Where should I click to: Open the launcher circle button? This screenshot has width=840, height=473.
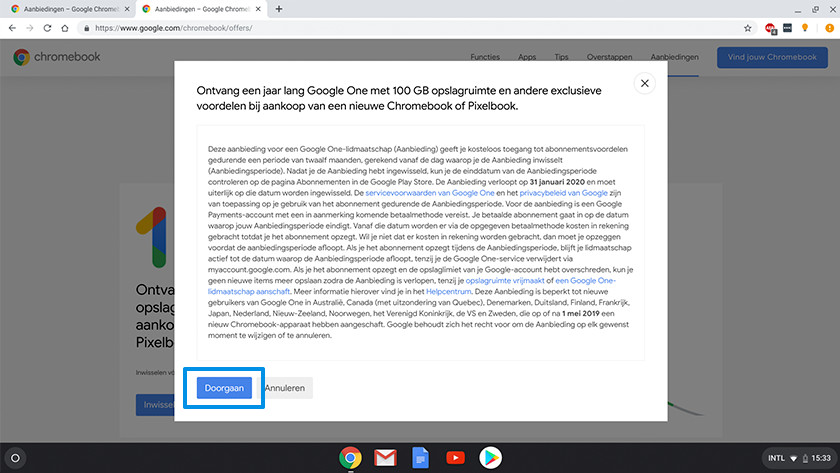click(x=15, y=458)
